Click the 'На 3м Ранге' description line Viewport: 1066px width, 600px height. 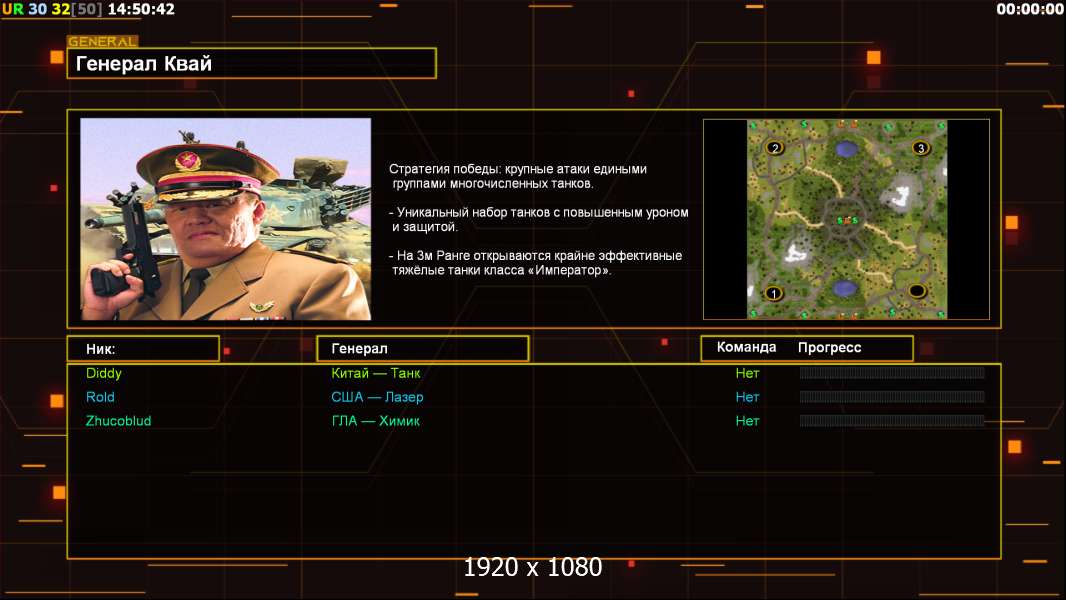point(535,263)
